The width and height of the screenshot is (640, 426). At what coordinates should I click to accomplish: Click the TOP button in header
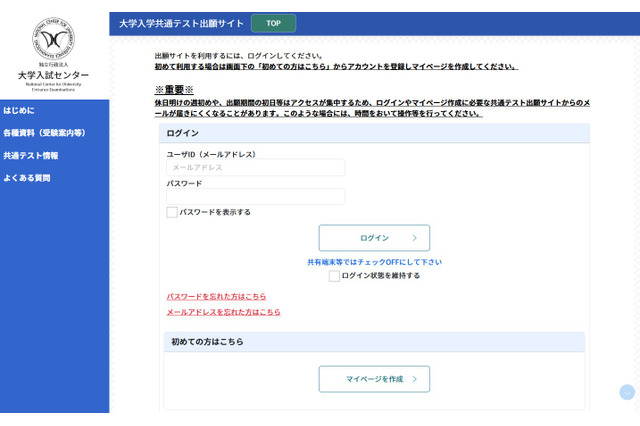coord(273,23)
